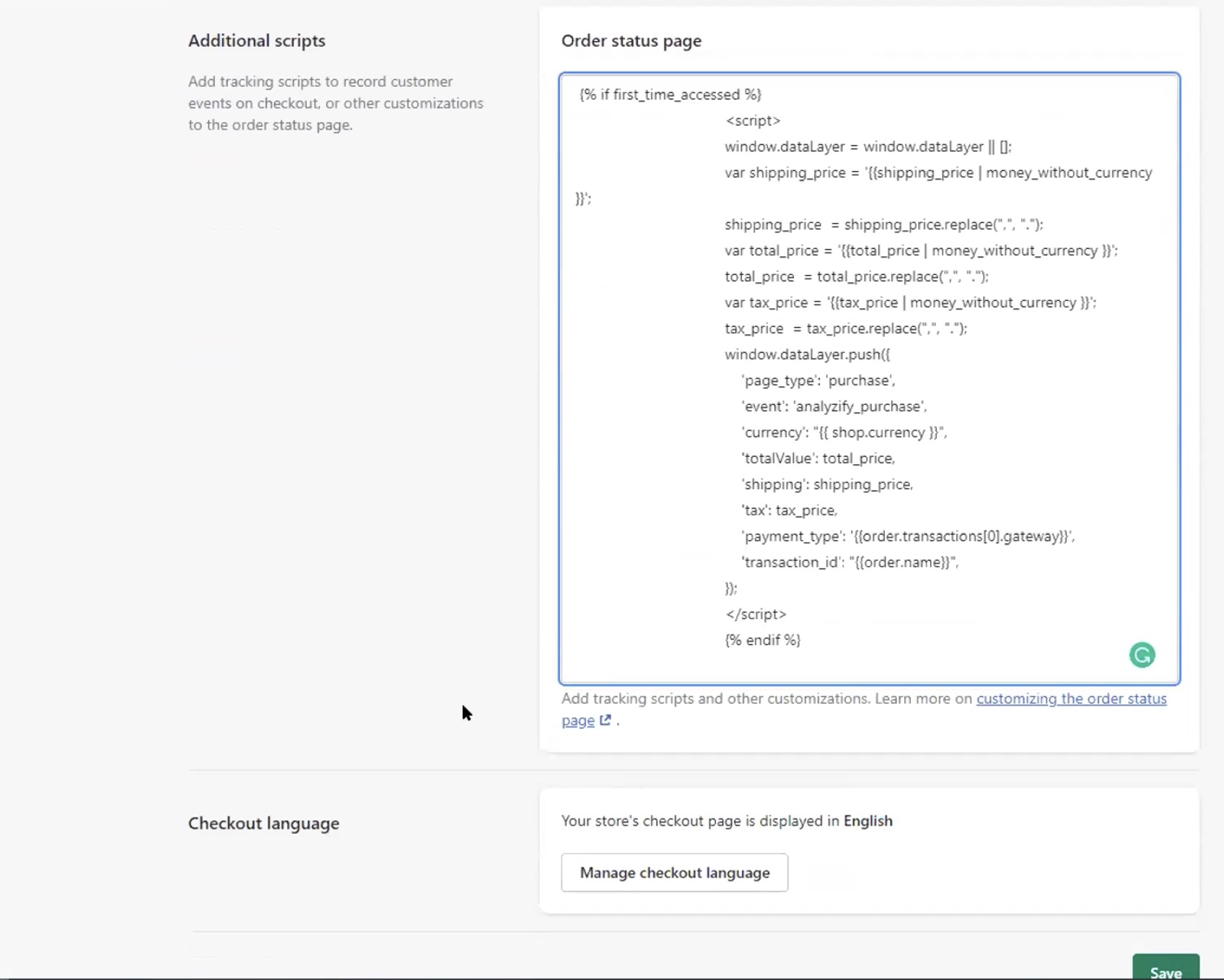Click the 'Order status page' heading
The width and height of the screenshot is (1224, 980).
coord(631,41)
